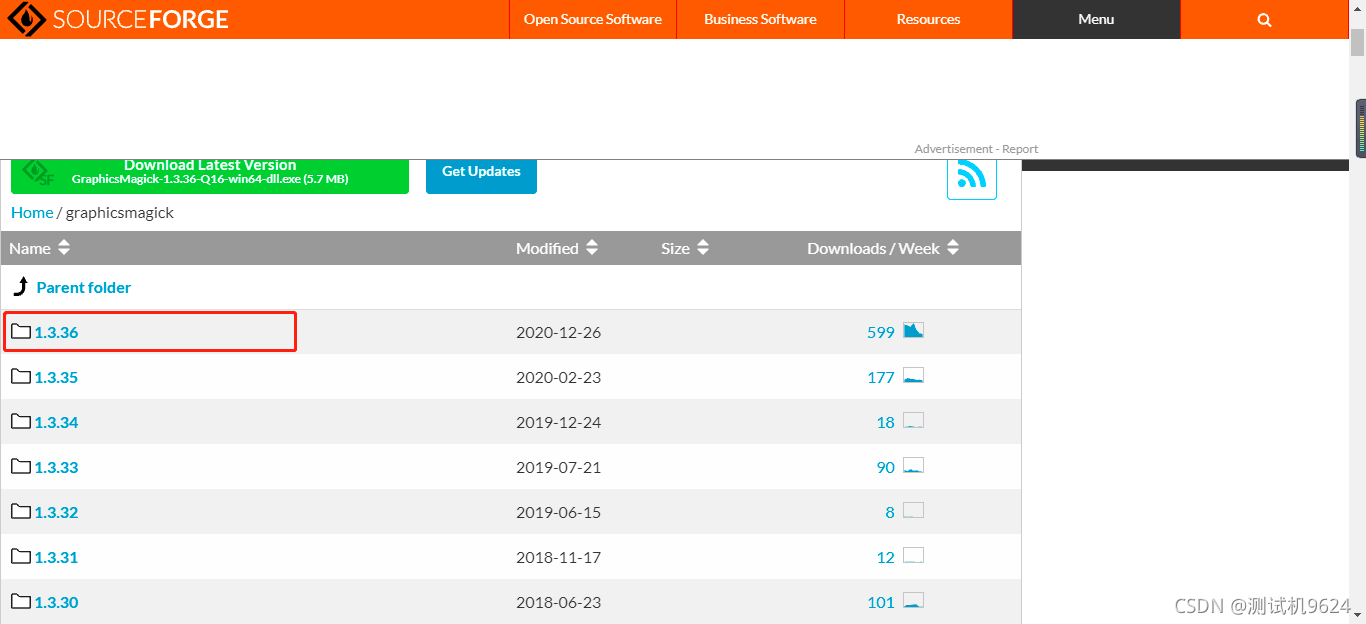Screen dimensions: 1366x624
Task: Click the Advertisement - Report link
Action: pos(976,149)
